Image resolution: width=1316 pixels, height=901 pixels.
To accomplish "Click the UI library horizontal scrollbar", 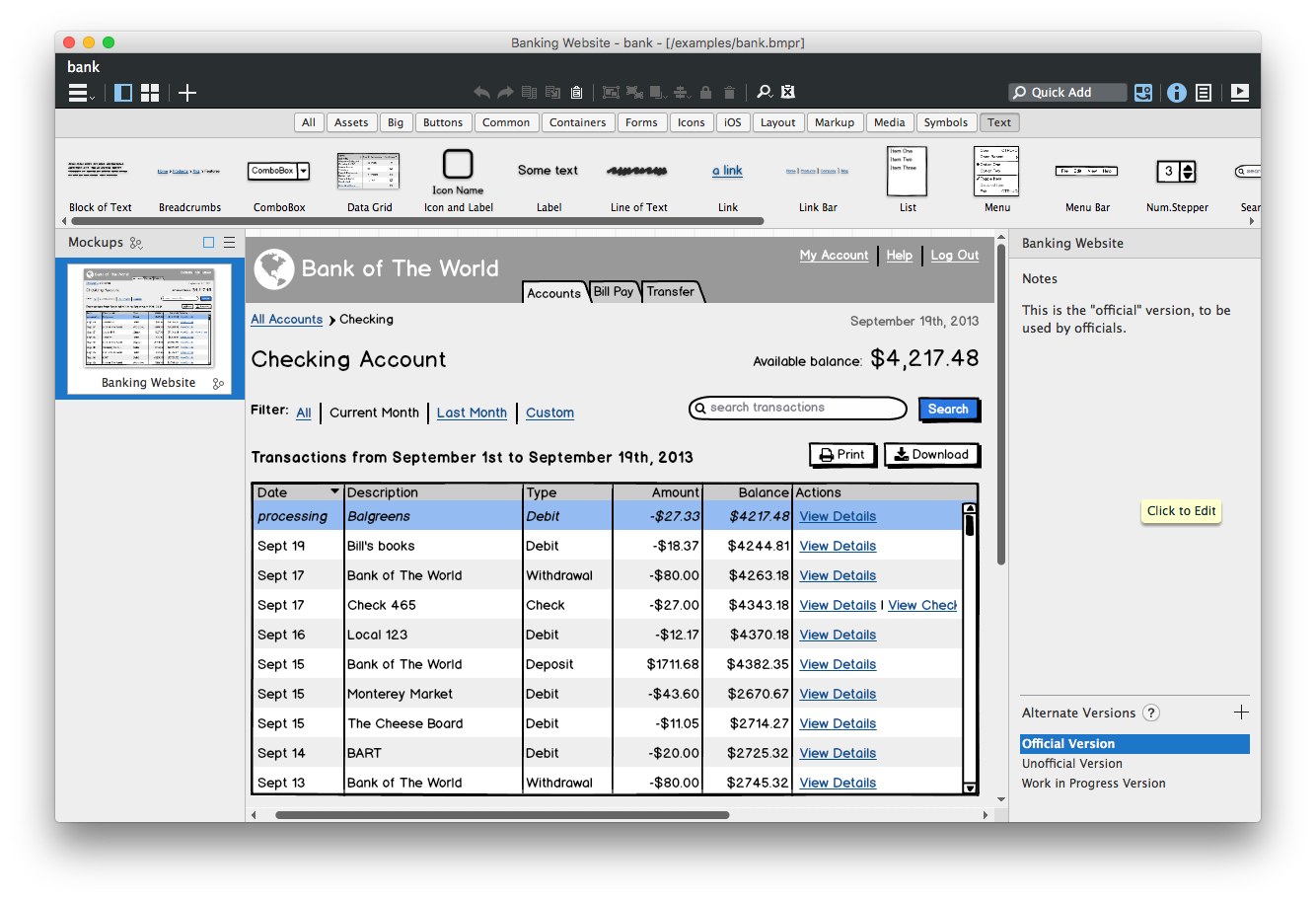I will tap(414, 221).
